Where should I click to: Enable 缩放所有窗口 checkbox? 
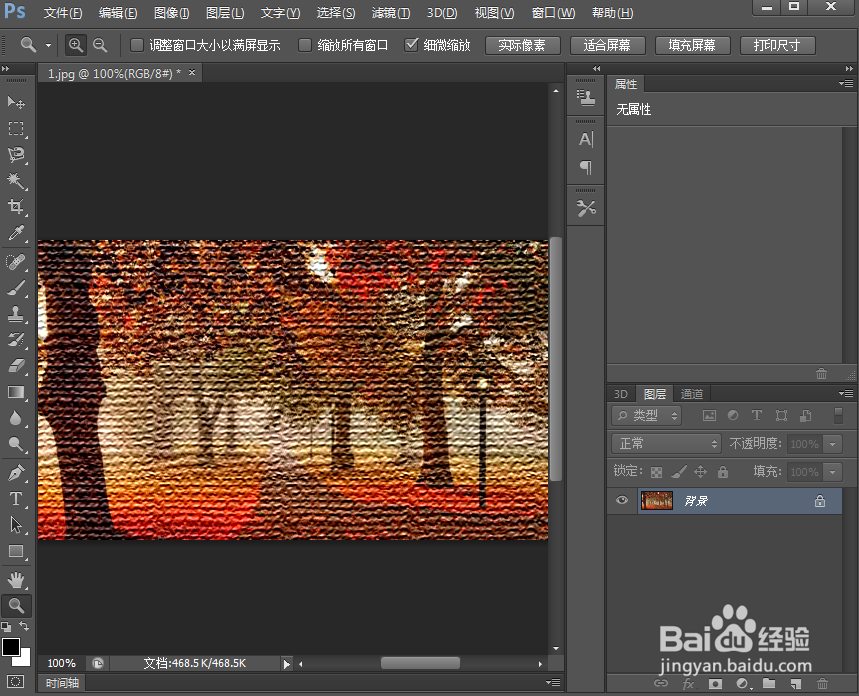pos(305,45)
